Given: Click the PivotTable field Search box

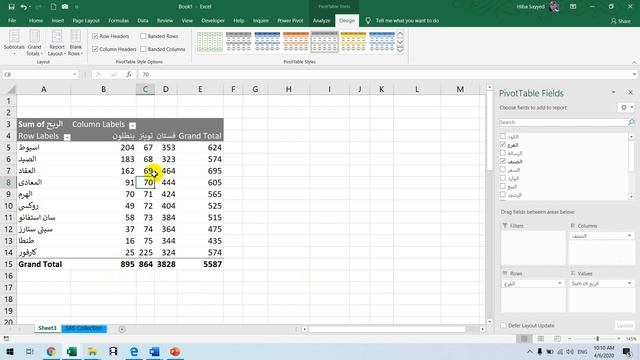Looking at the screenshot, I should [x=563, y=122].
